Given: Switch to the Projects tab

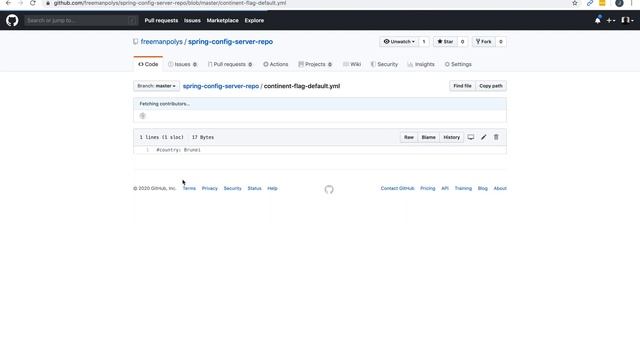Looking at the screenshot, I should [x=315, y=64].
